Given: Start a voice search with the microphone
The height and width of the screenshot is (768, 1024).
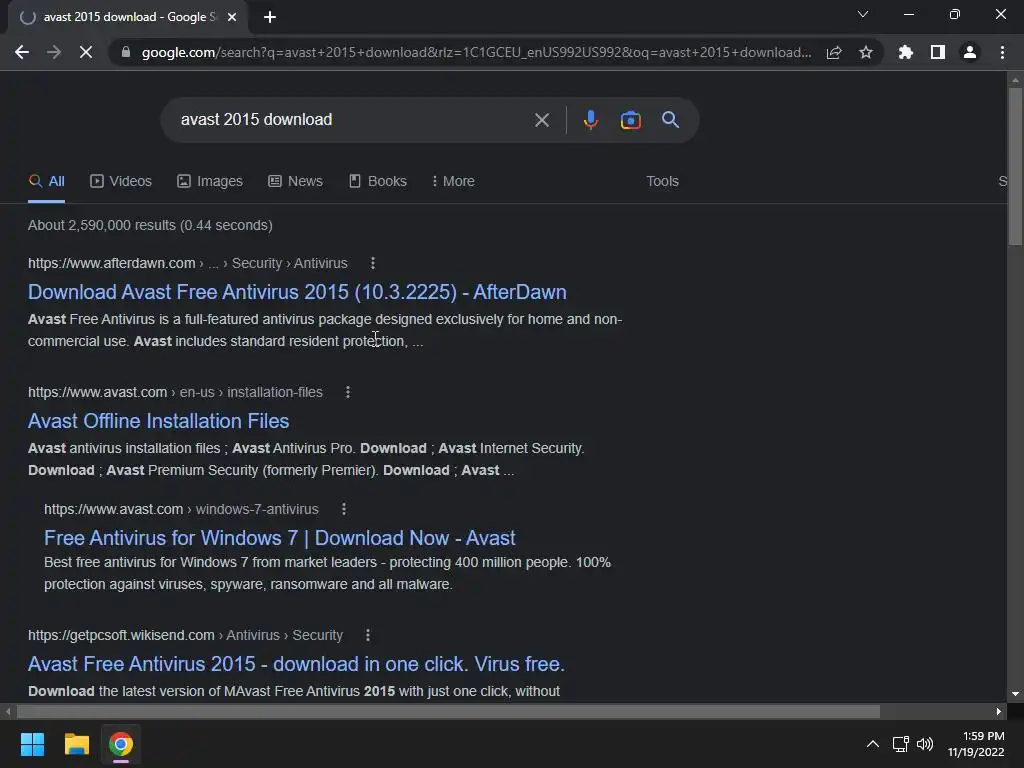Looking at the screenshot, I should pyautogui.click(x=590, y=120).
